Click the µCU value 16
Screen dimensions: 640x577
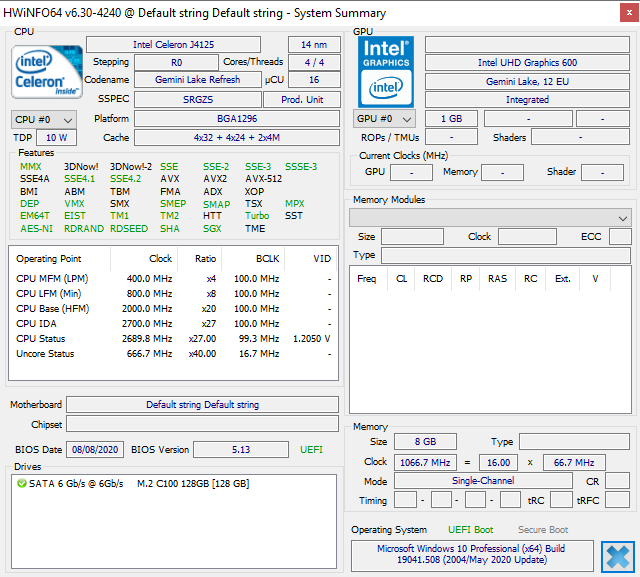tap(314, 80)
